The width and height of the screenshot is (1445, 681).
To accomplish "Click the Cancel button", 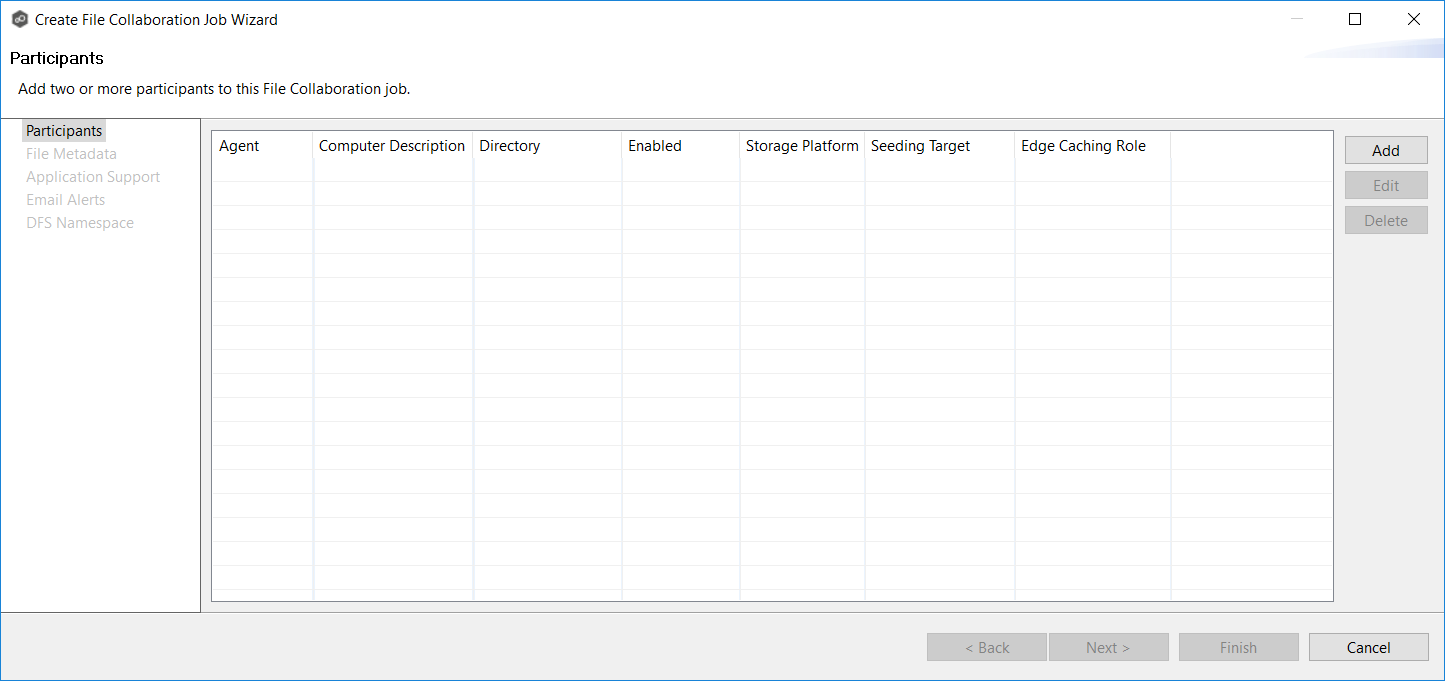I will click(1368, 647).
